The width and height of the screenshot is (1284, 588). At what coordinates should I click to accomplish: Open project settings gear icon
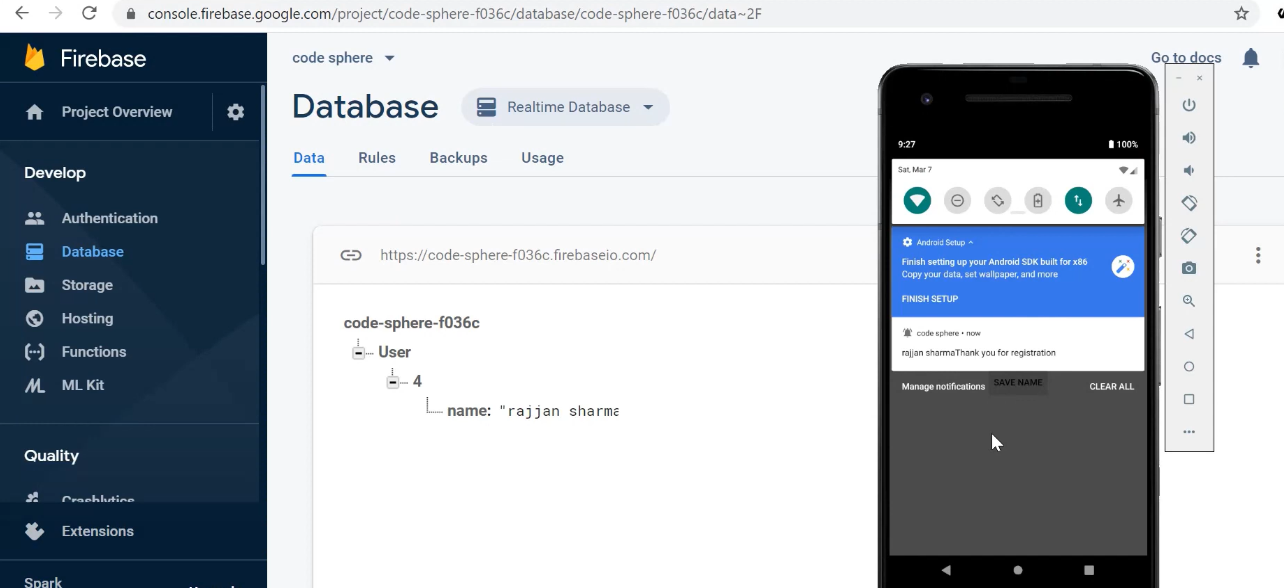[x=236, y=112]
